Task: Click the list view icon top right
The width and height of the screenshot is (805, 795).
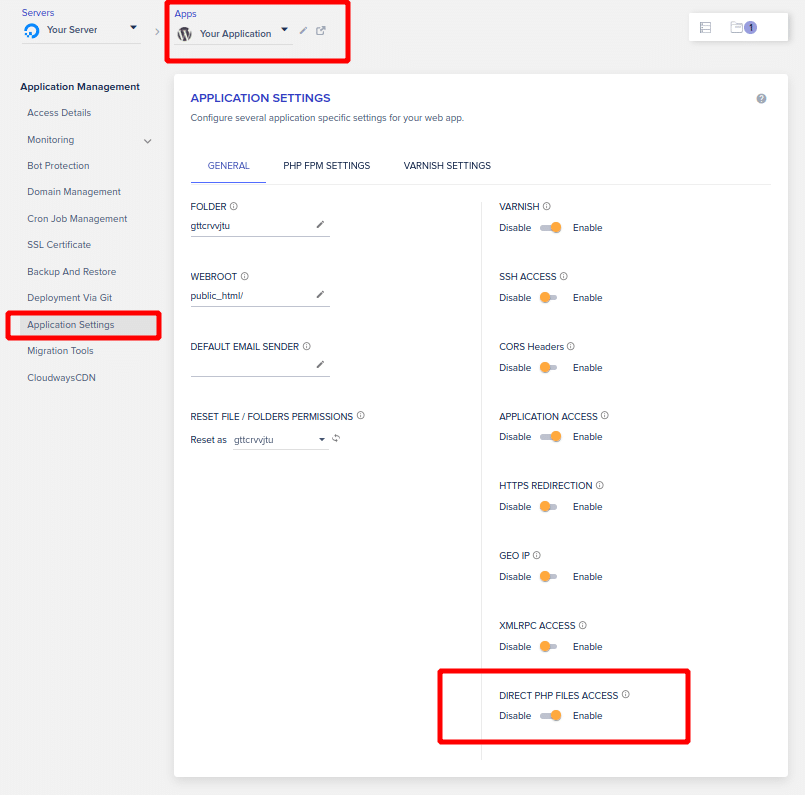Action: pos(705,28)
